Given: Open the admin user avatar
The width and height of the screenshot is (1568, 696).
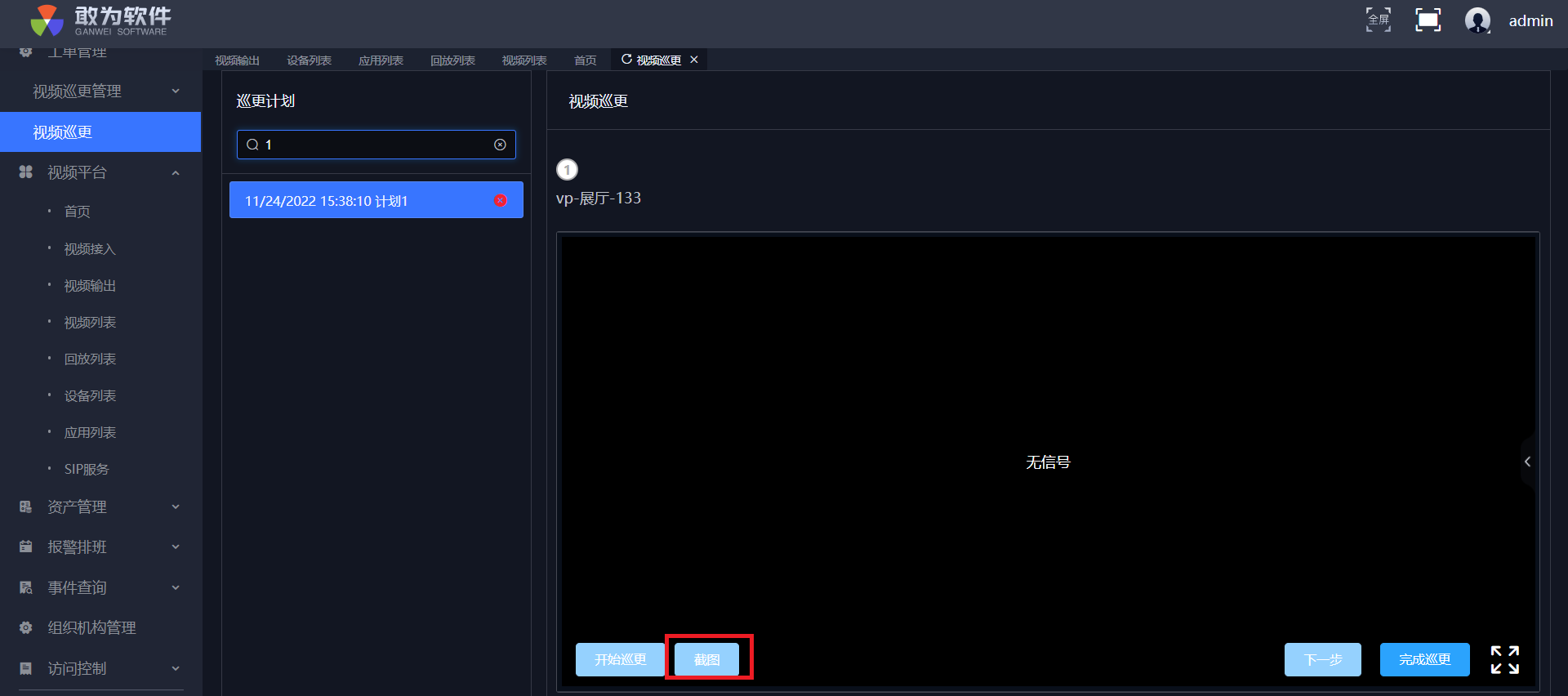Looking at the screenshot, I should pyautogui.click(x=1477, y=20).
